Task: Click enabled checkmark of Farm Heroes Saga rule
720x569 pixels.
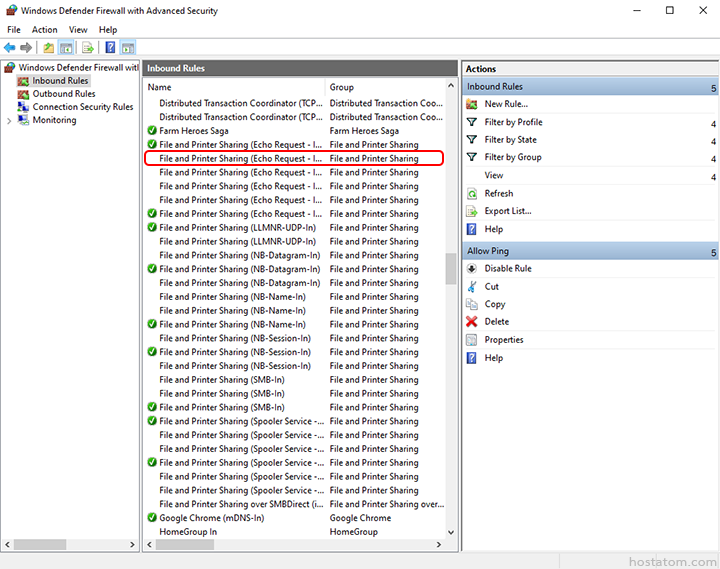Action: 152,131
